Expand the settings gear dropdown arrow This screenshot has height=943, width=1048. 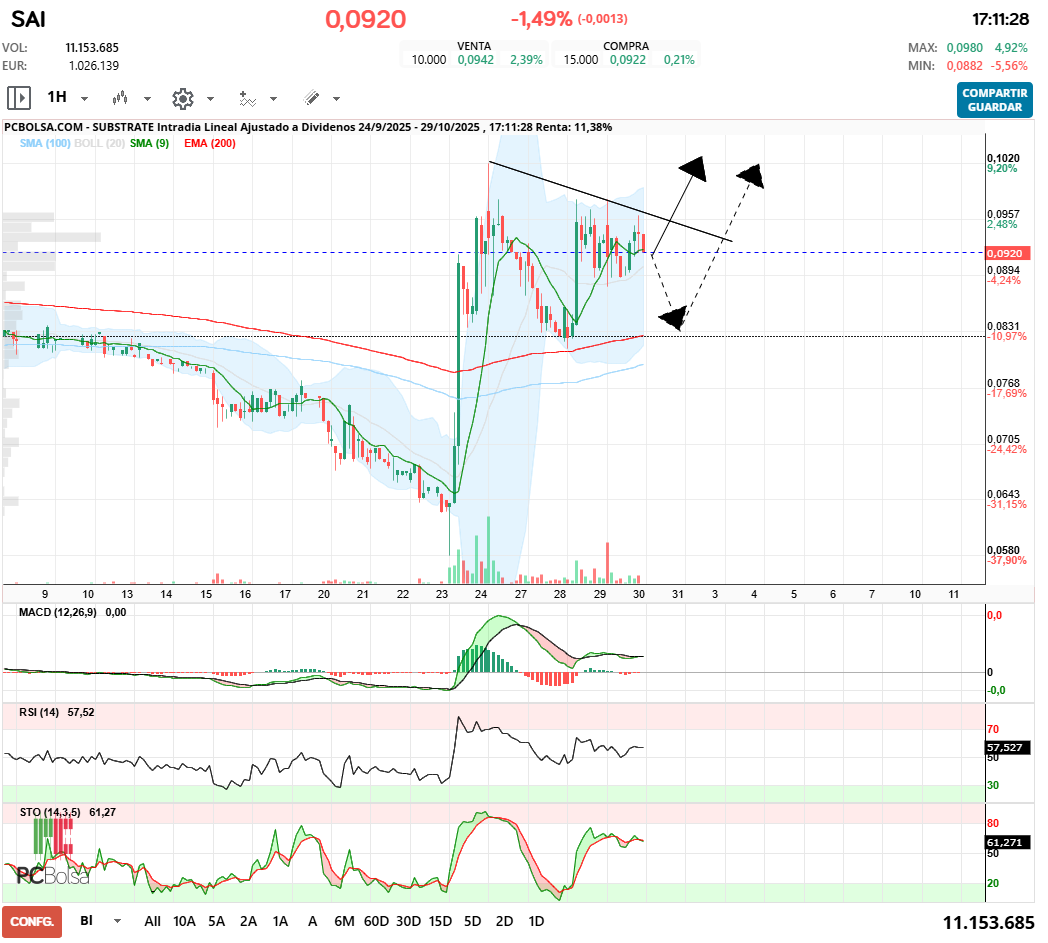coord(210,99)
